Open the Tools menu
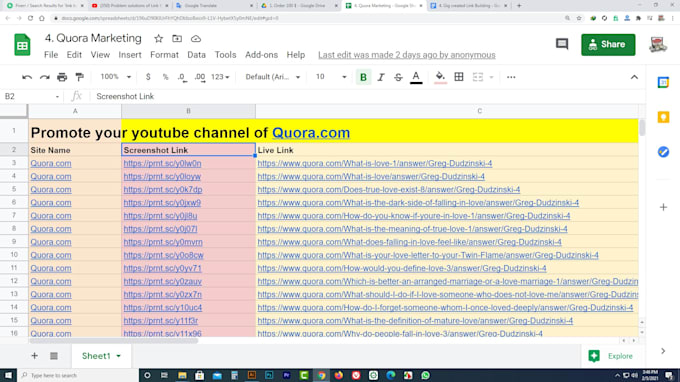Screen dimensions: 680x382 pyautogui.click(x=226, y=55)
